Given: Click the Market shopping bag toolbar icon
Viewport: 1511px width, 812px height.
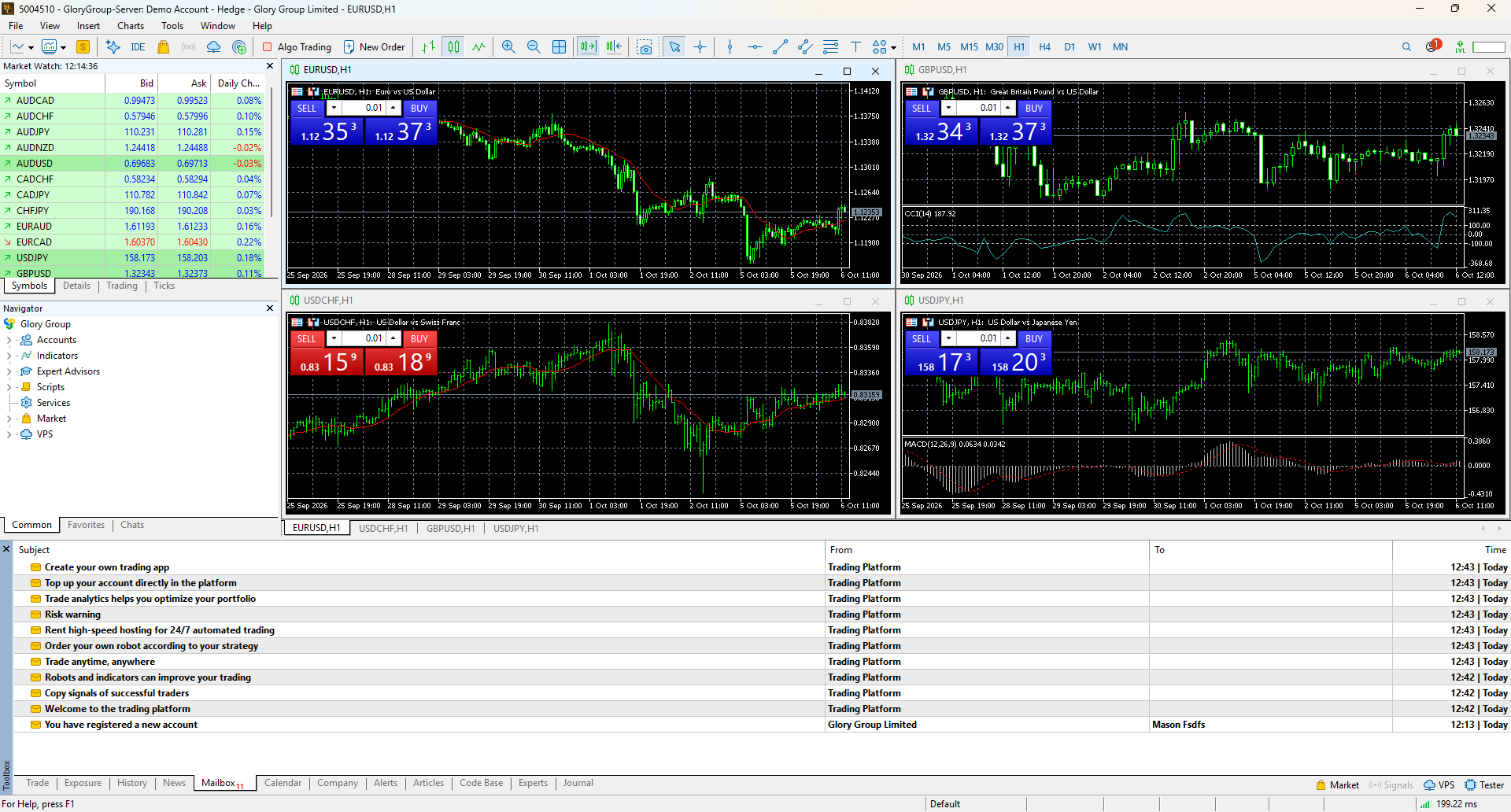Looking at the screenshot, I should 164,47.
